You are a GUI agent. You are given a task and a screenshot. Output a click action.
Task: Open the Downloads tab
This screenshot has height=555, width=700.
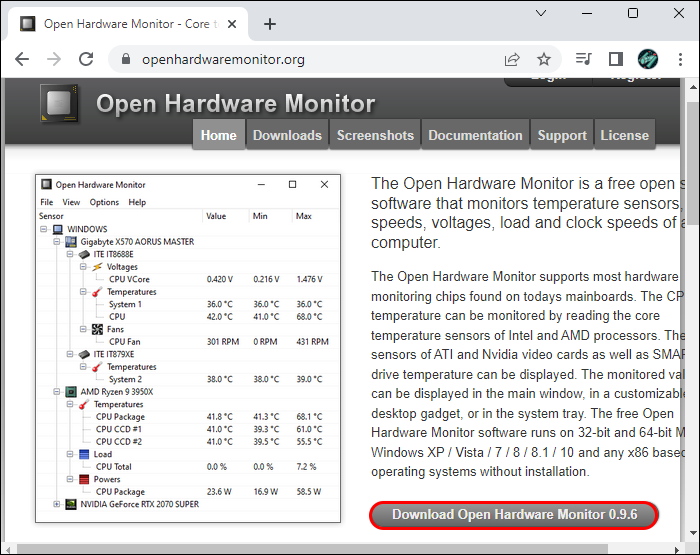tap(287, 135)
